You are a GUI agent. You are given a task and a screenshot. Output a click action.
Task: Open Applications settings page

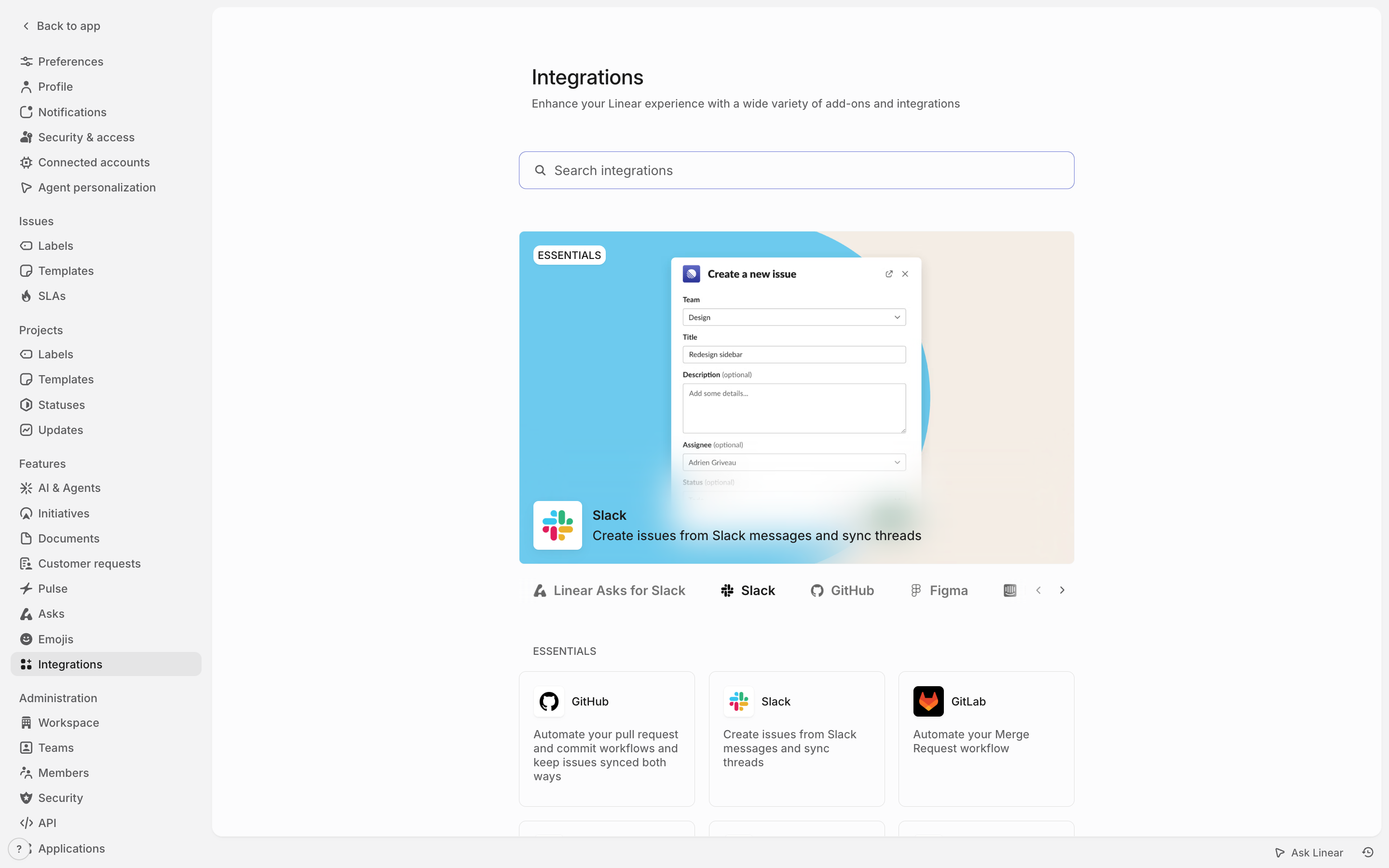tap(106, 849)
